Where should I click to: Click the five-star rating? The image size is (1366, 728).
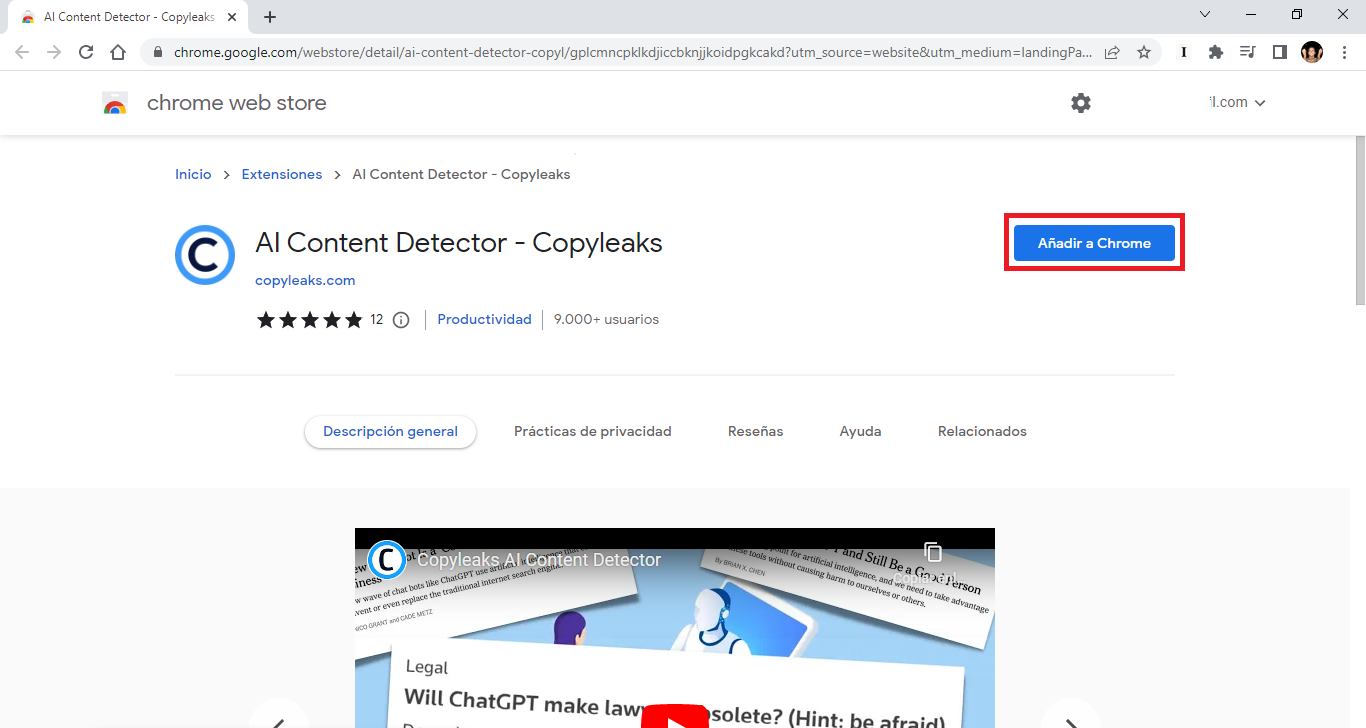pyautogui.click(x=309, y=320)
